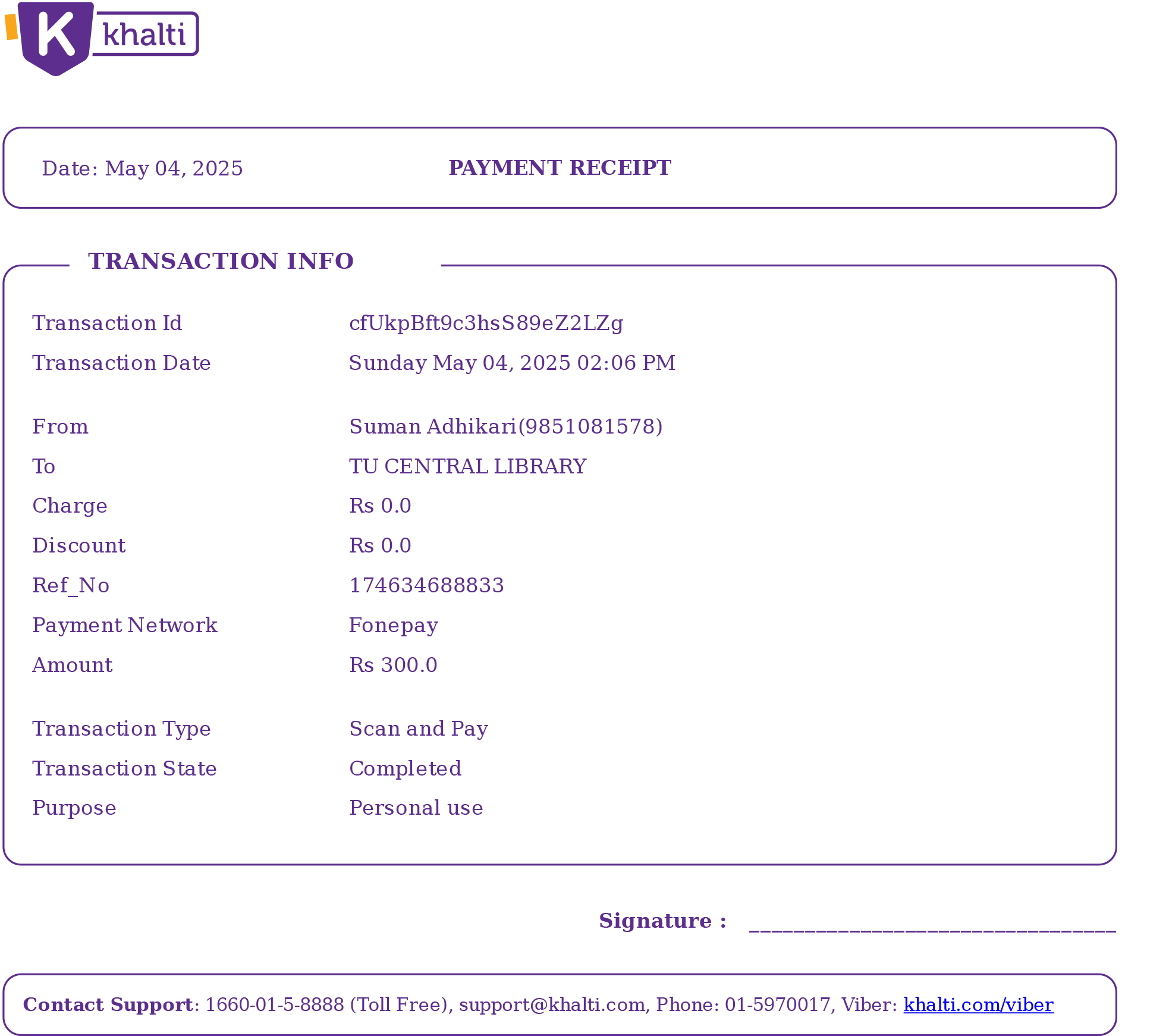Viewport: 1169px width, 1036px height.
Task: Click the 'Purpose' label
Action: click(74, 809)
